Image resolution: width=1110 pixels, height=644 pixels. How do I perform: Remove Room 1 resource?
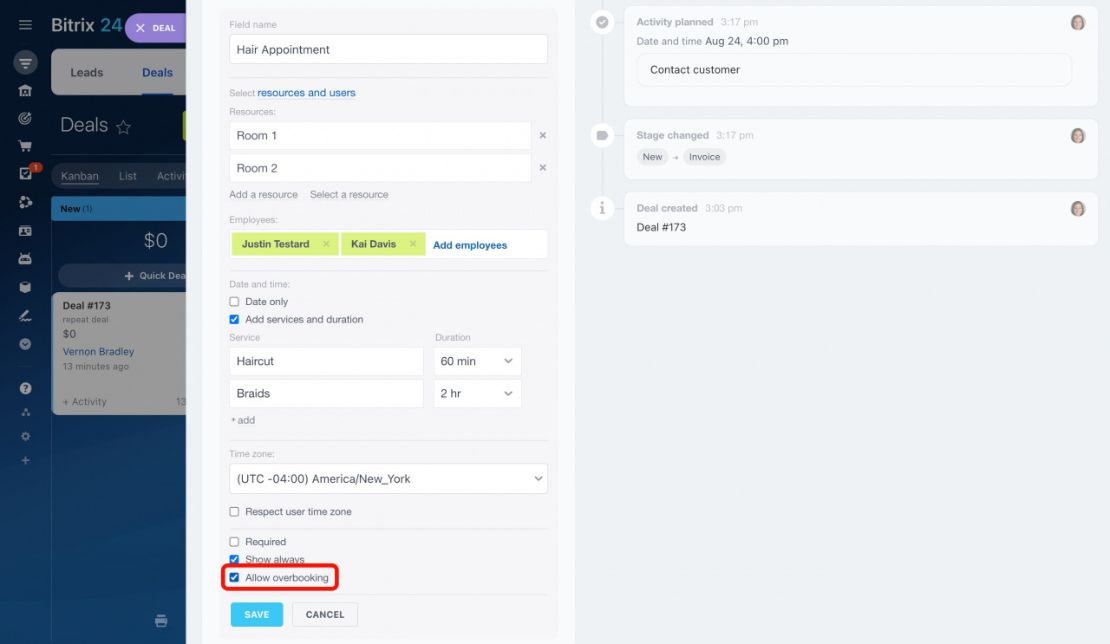pos(543,135)
